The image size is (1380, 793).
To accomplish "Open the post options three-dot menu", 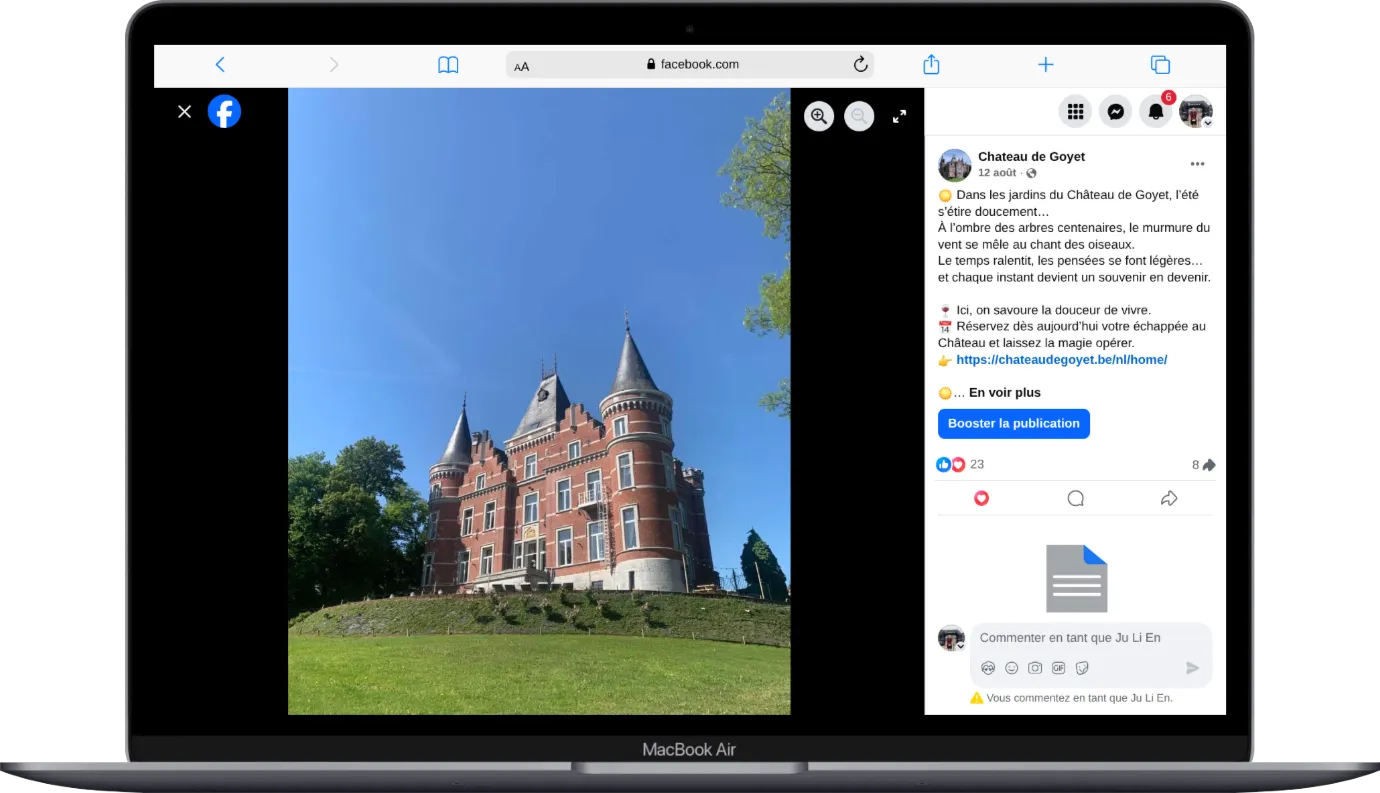I will (1197, 164).
